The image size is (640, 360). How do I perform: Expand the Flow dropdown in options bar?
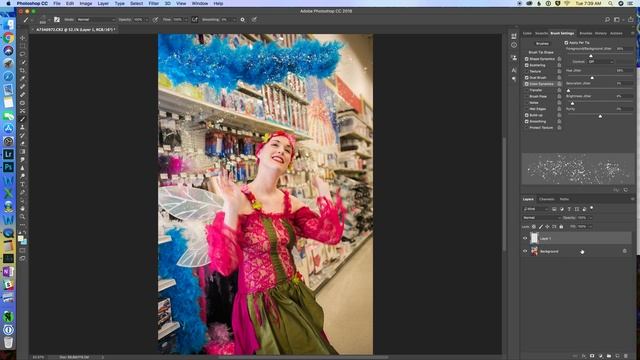[x=186, y=20]
